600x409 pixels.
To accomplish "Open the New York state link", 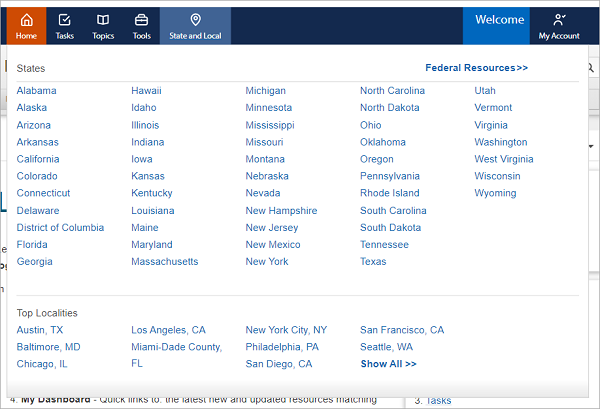I will coord(267,262).
